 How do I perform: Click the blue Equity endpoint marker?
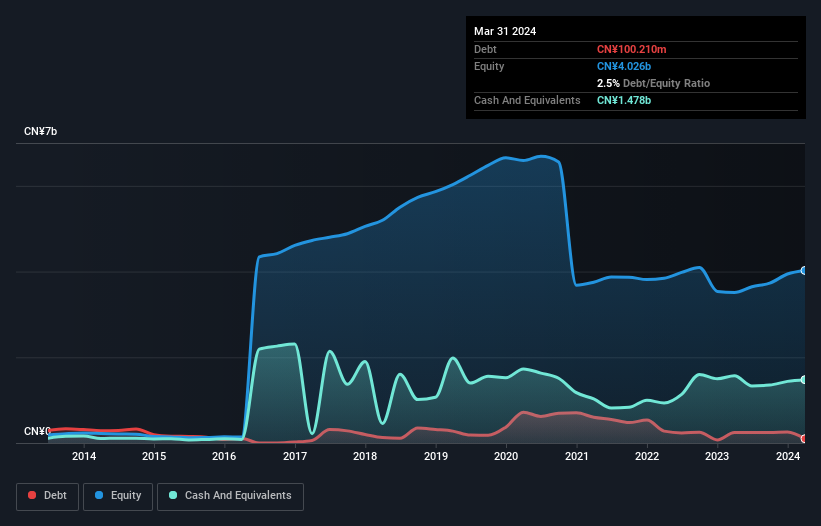(x=804, y=271)
